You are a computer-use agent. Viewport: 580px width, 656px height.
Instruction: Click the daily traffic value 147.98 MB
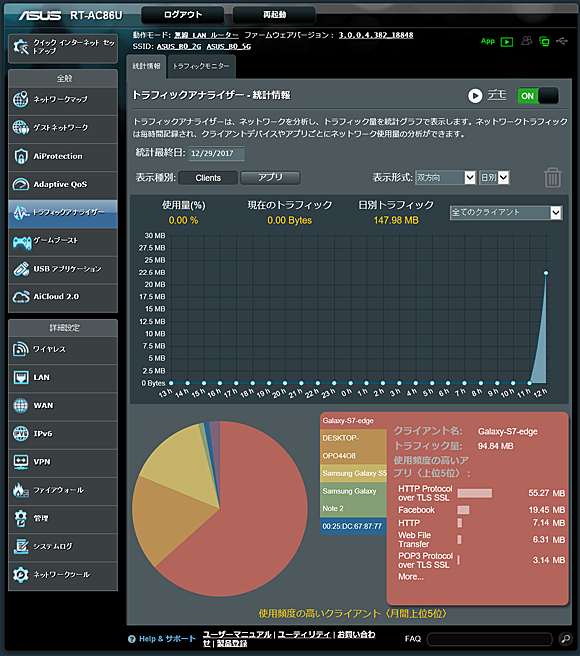(396, 220)
